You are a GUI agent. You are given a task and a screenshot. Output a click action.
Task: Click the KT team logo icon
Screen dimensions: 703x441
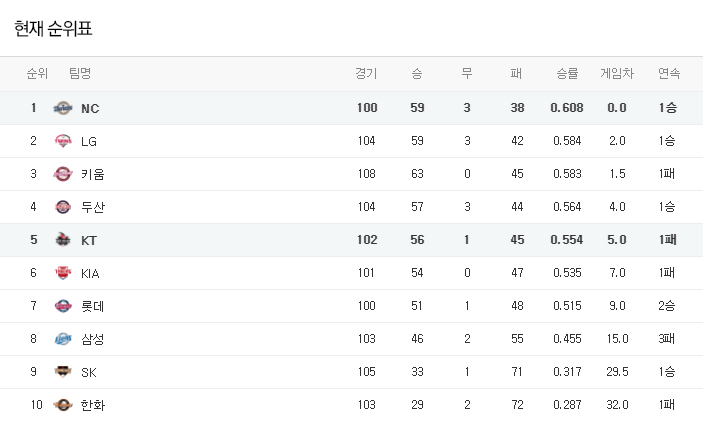(x=63, y=240)
